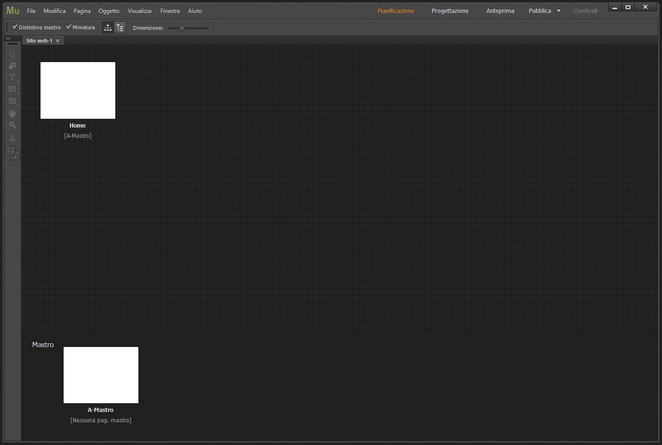Select the Crop tool in the toolbox
This screenshot has width=662, height=445.
pos(12,65)
